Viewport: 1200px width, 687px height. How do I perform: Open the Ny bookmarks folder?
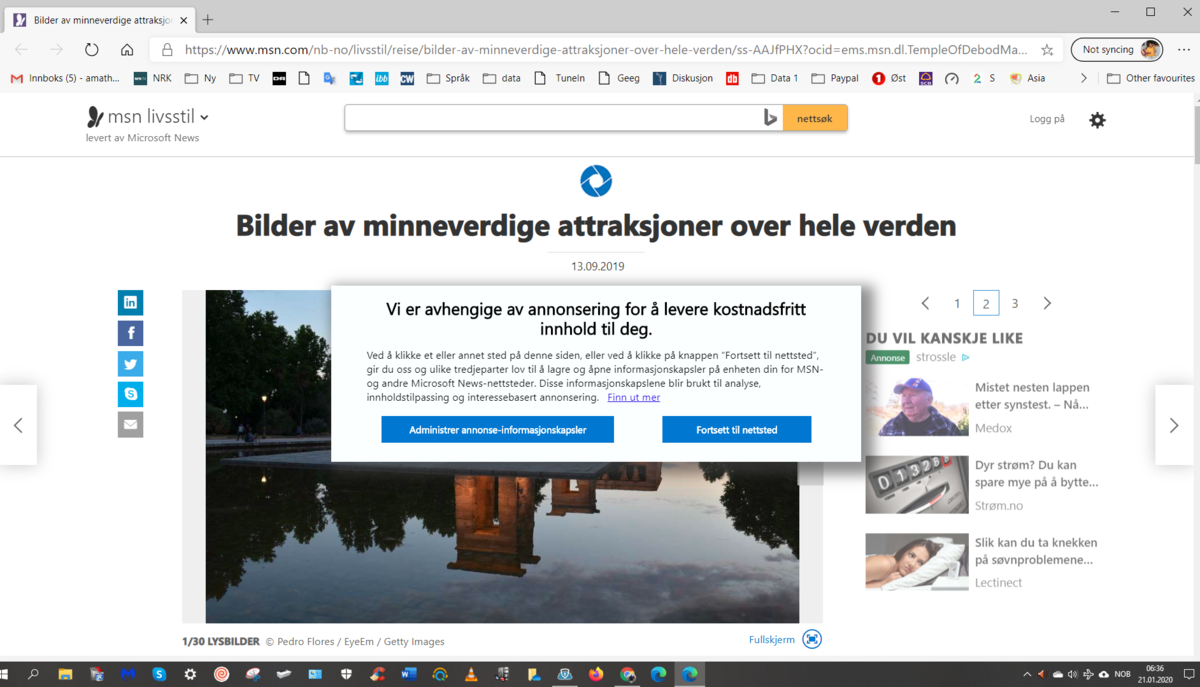(200, 78)
